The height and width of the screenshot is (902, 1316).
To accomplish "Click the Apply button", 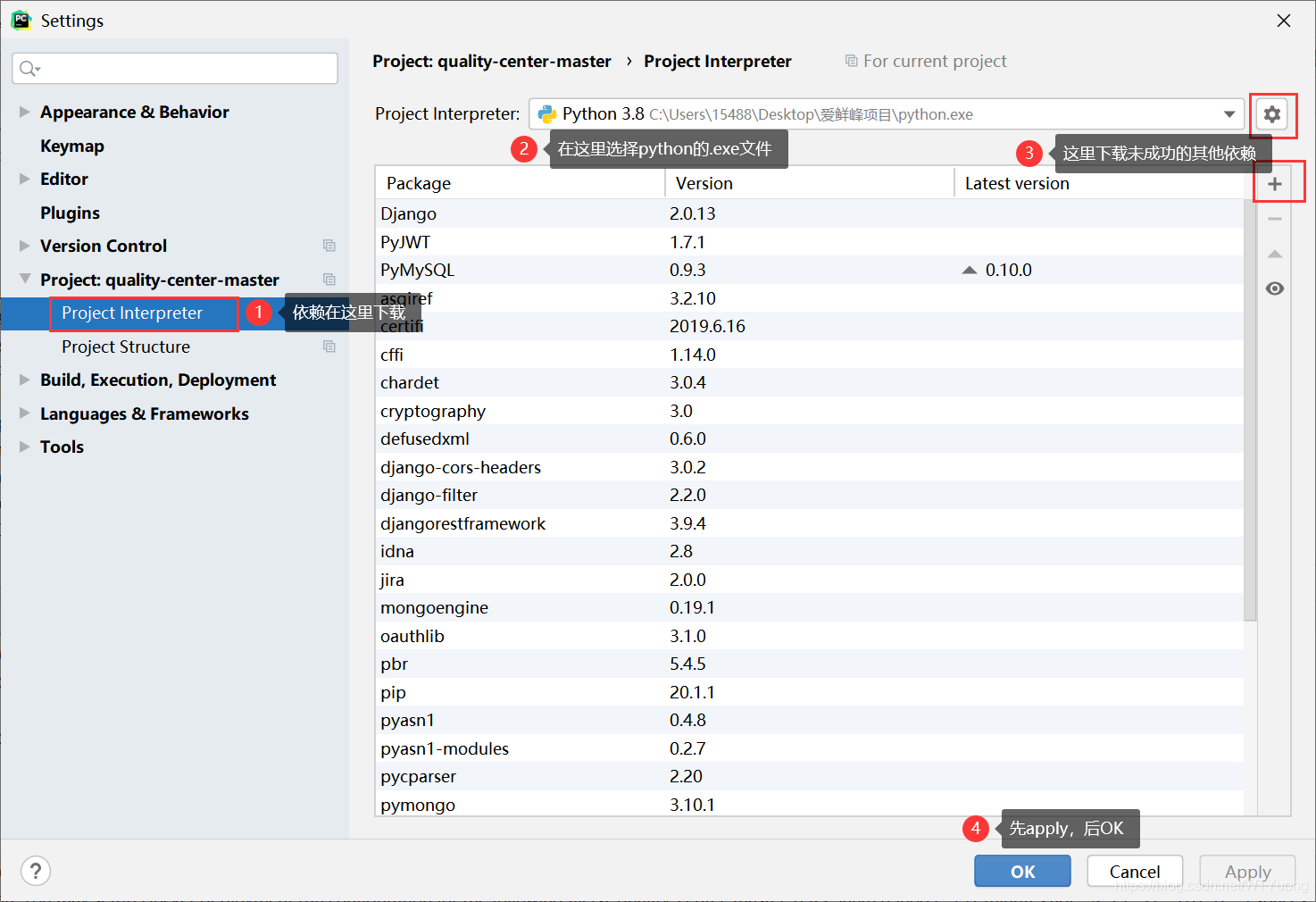I will tap(1247, 871).
